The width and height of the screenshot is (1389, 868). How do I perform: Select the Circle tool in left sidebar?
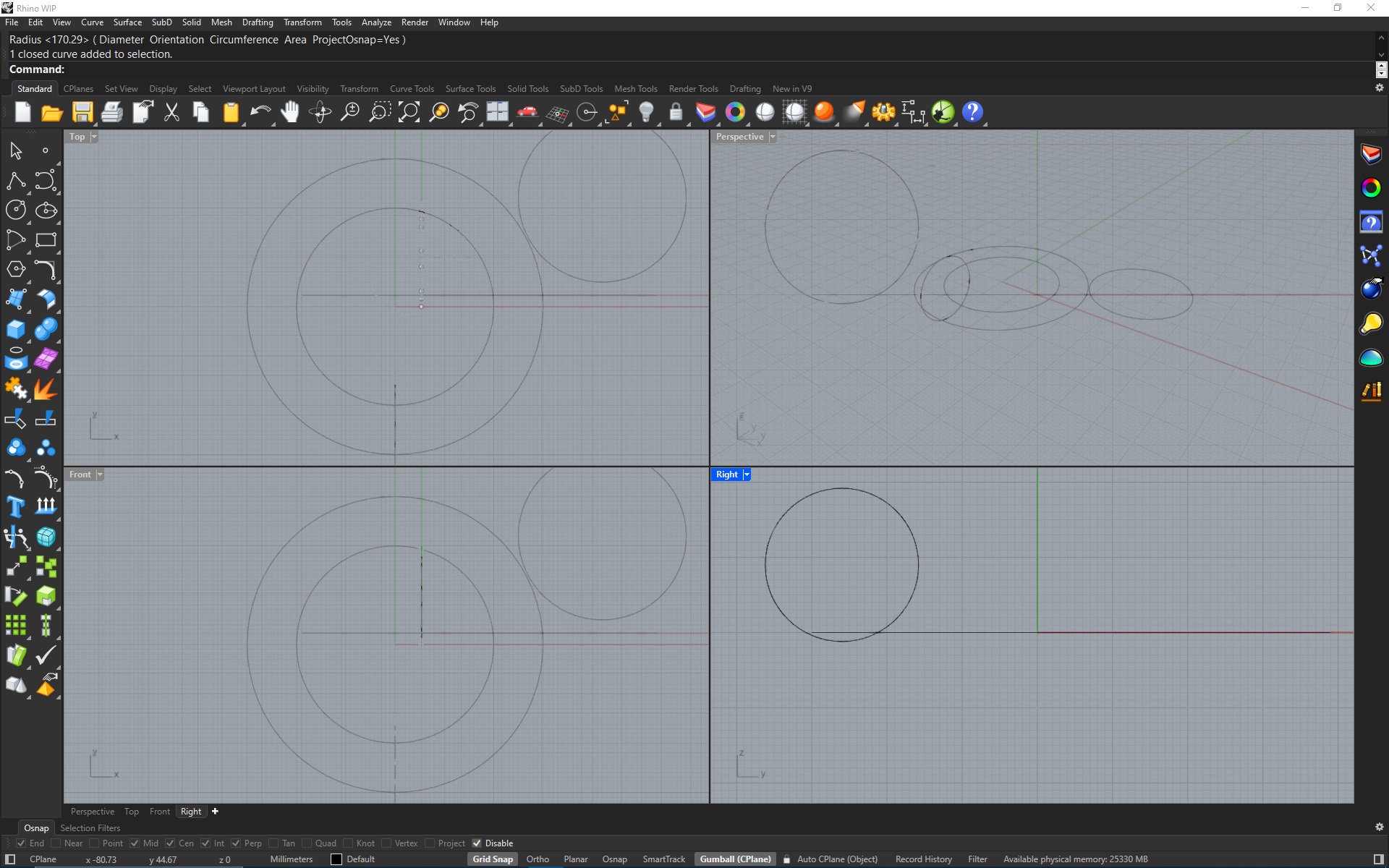tap(16, 210)
